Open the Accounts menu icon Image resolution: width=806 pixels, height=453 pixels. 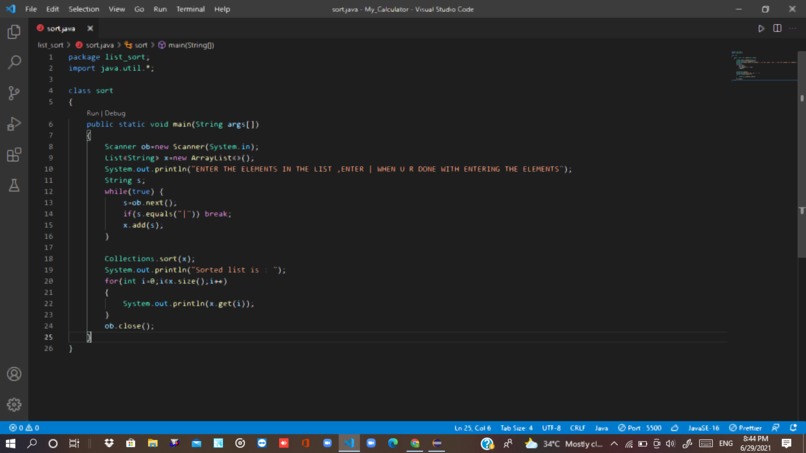click(x=14, y=374)
